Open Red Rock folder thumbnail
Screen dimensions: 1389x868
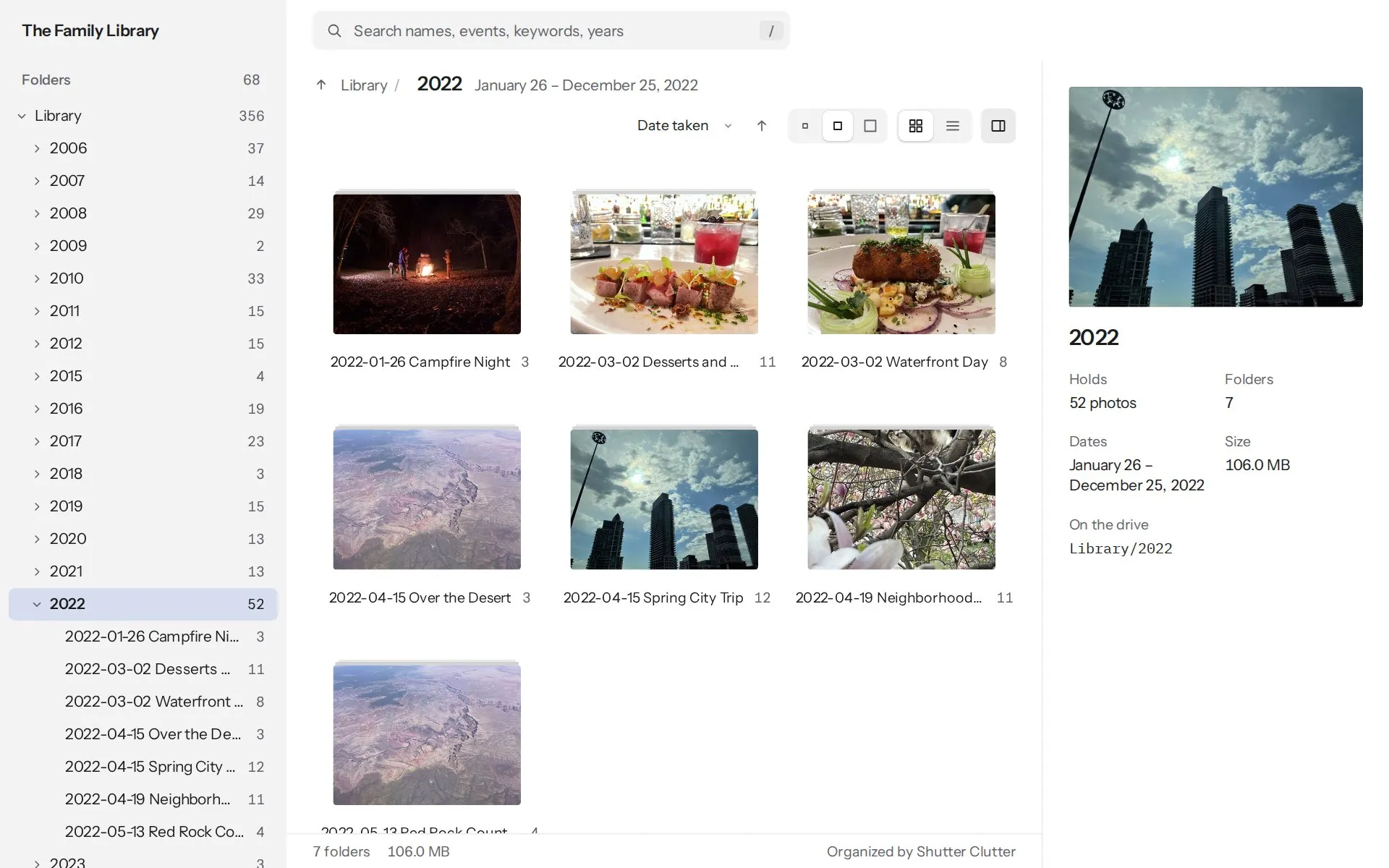[x=427, y=735]
